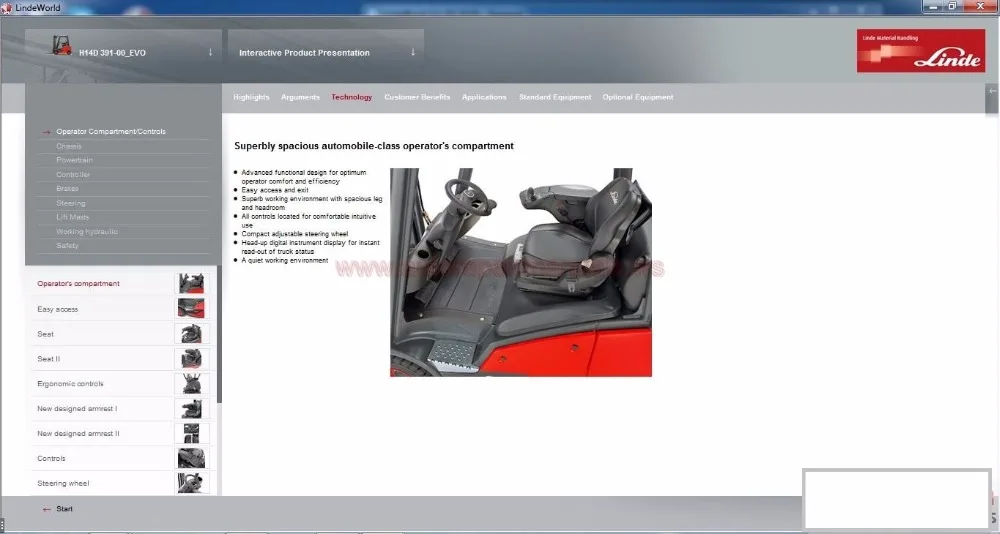This screenshot has height=534, width=1000.
Task: Click the Operator's compartment list entry
Action: click(x=121, y=283)
